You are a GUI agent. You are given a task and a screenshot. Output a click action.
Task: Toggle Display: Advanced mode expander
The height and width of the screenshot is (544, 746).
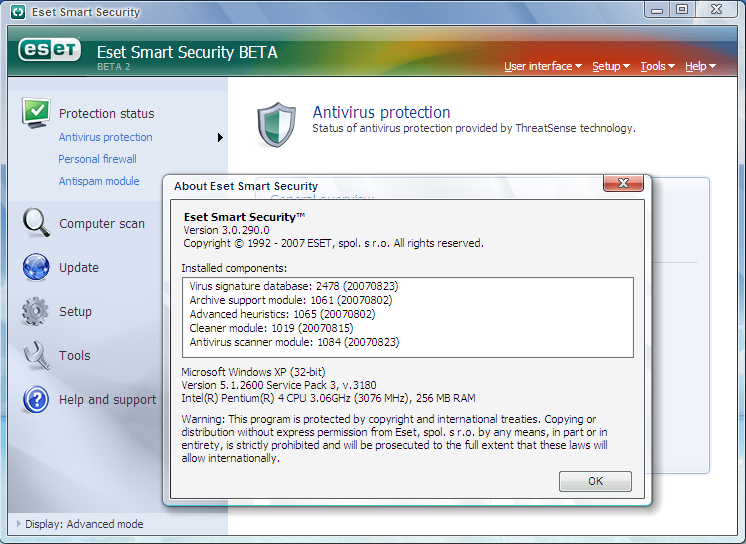[20, 524]
